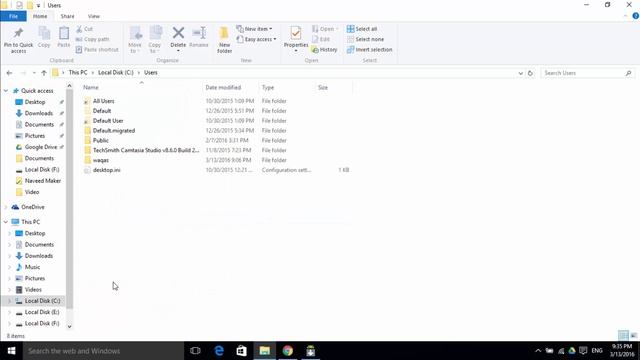This screenshot has height=360, width=640.
Task: Switch to details view button
Action: 623,336
